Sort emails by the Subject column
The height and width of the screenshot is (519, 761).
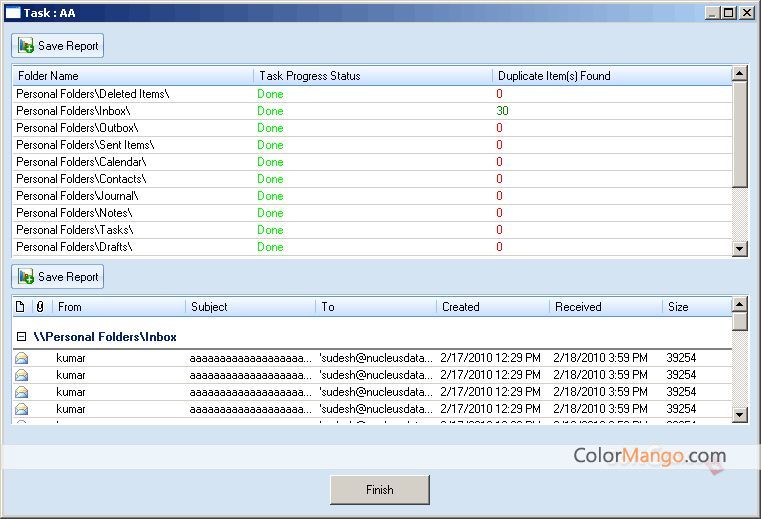click(250, 307)
